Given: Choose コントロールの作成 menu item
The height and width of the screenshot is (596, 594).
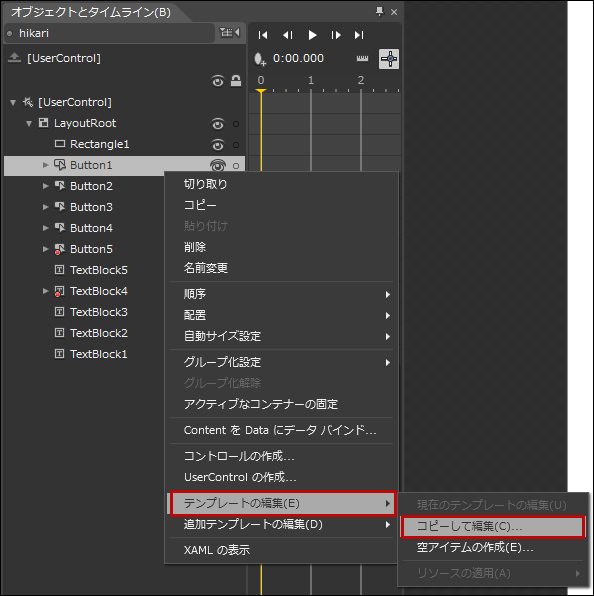Looking at the screenshot, I should [282, 456].
